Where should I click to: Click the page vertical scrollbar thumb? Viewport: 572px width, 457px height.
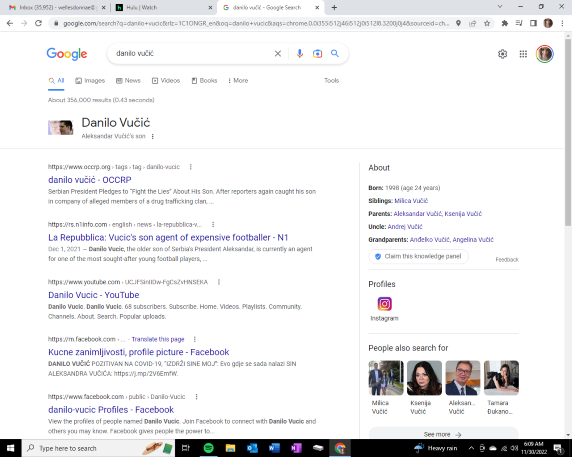click(x=568, y=131)
